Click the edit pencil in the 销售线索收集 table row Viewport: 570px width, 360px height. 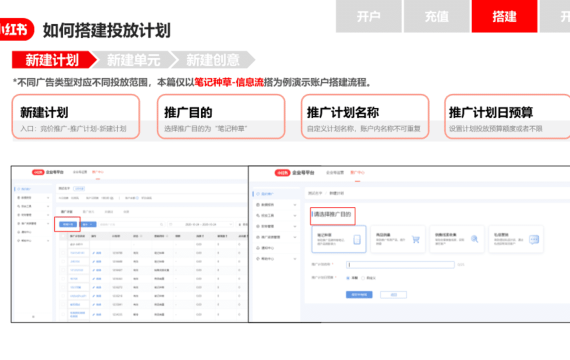(94, 270)
